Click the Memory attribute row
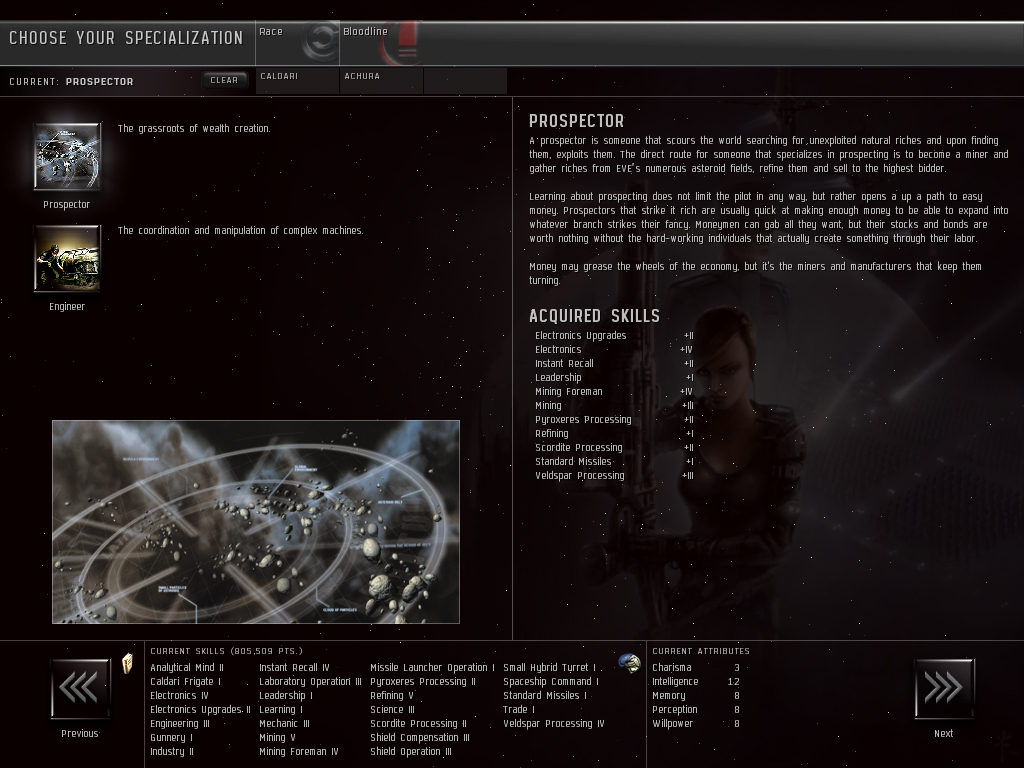 tap(696, 696)
